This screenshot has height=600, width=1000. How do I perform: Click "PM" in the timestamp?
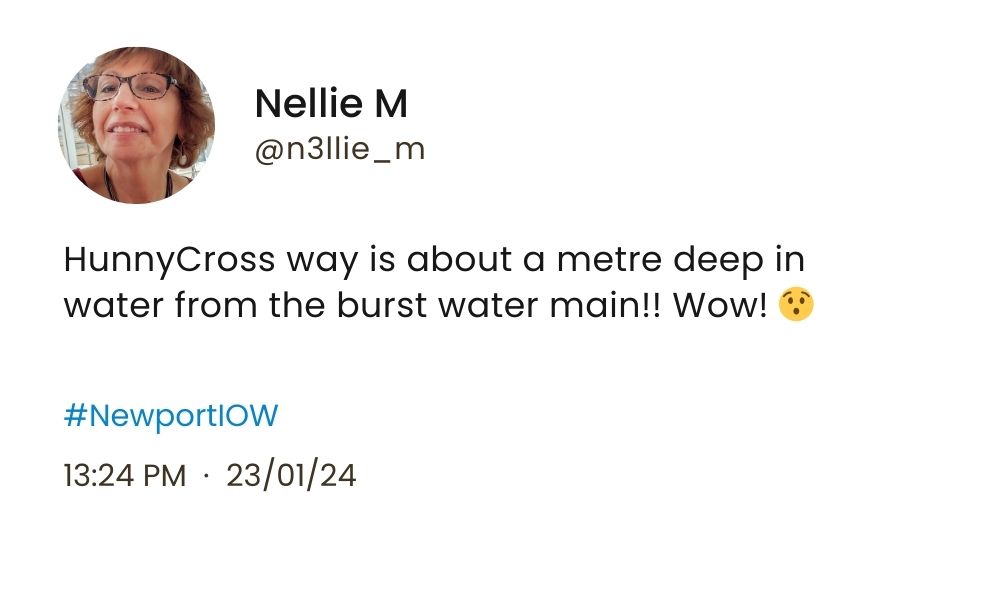tap(166, 475)
